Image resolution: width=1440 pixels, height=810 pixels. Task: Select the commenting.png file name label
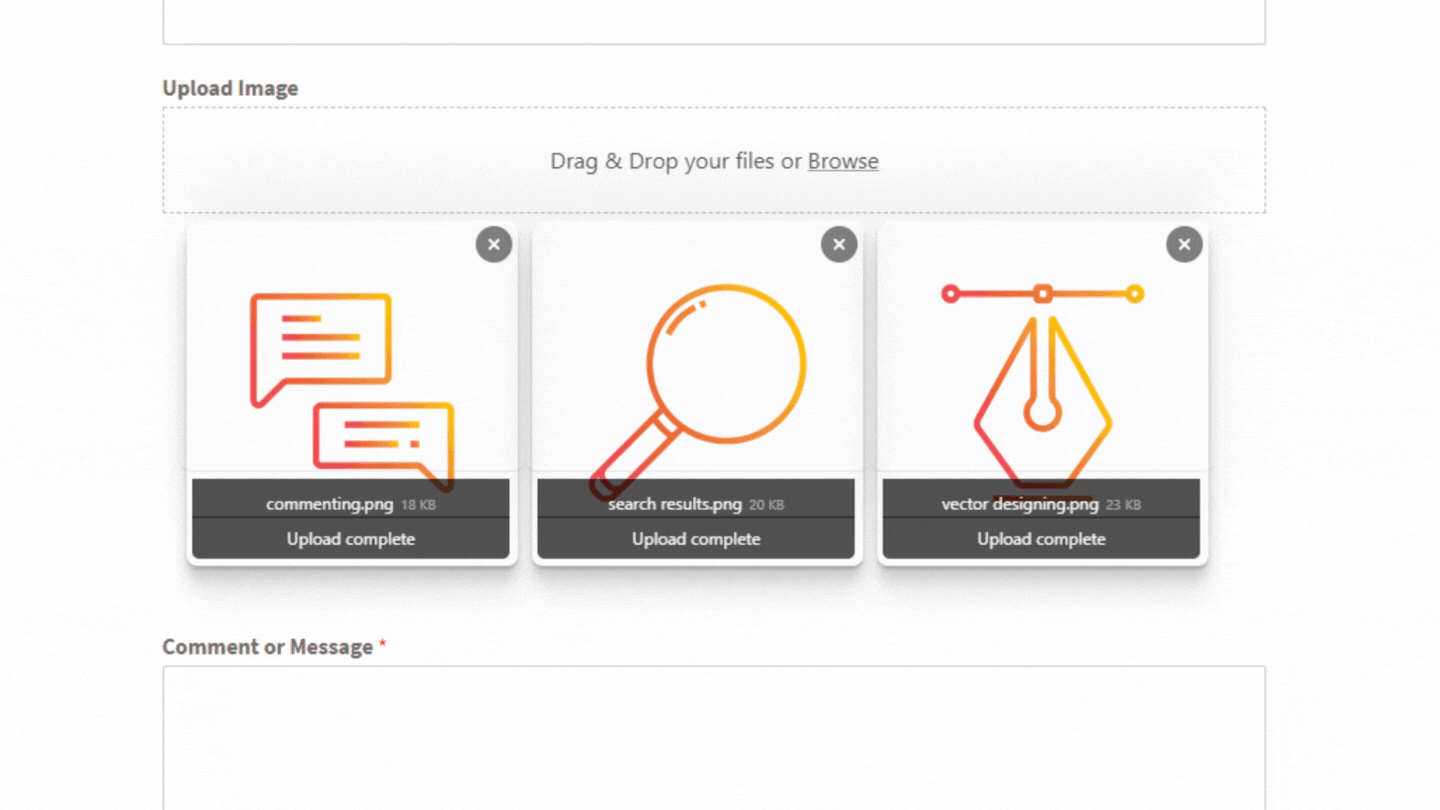330,504
